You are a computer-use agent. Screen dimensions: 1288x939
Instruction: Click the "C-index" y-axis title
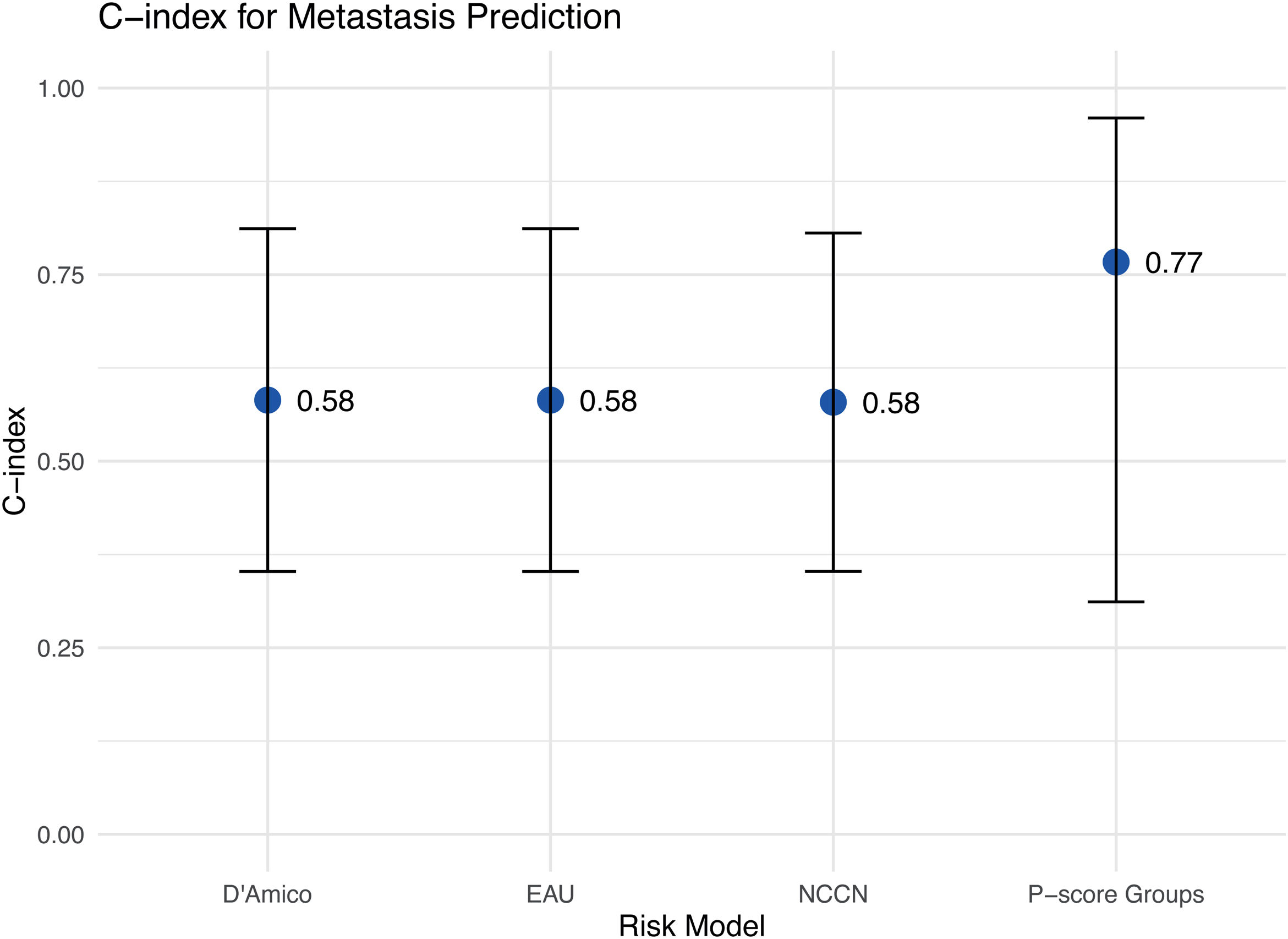pos(15,461)
